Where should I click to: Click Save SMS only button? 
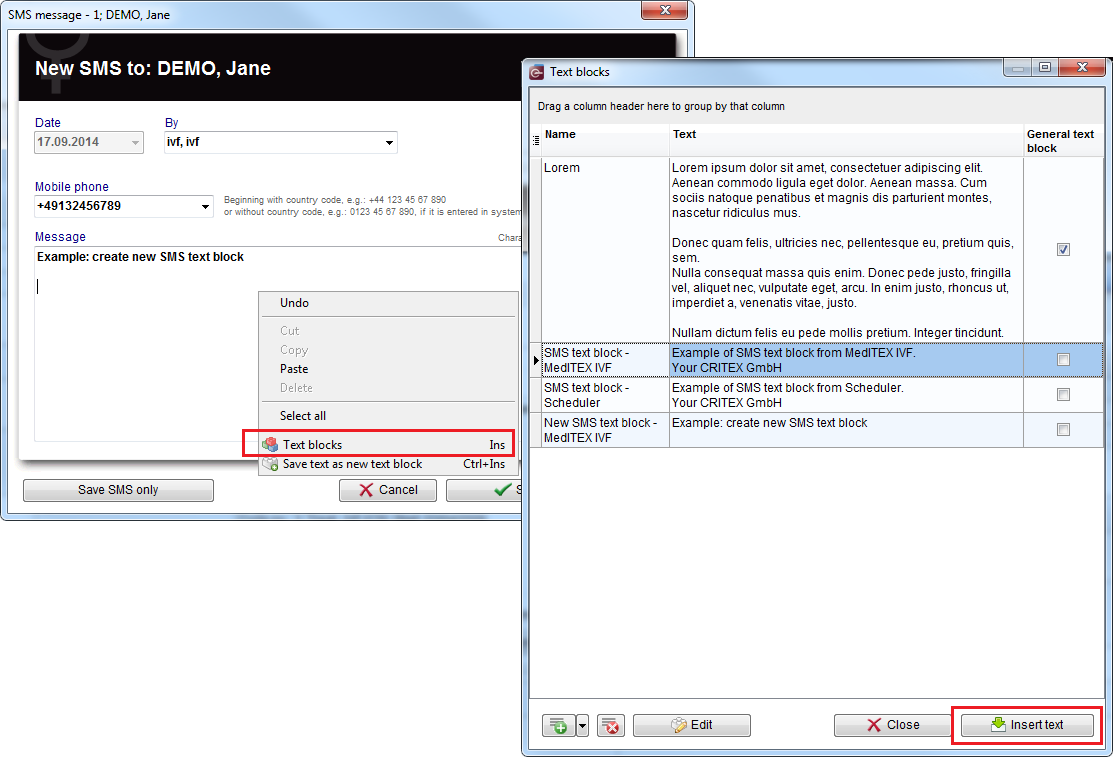[x=118, y=490]
